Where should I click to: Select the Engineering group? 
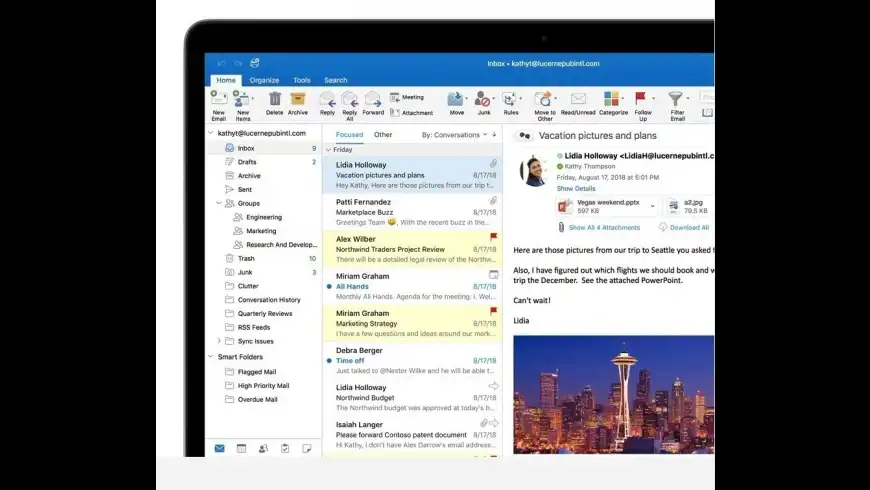point(264,217)
